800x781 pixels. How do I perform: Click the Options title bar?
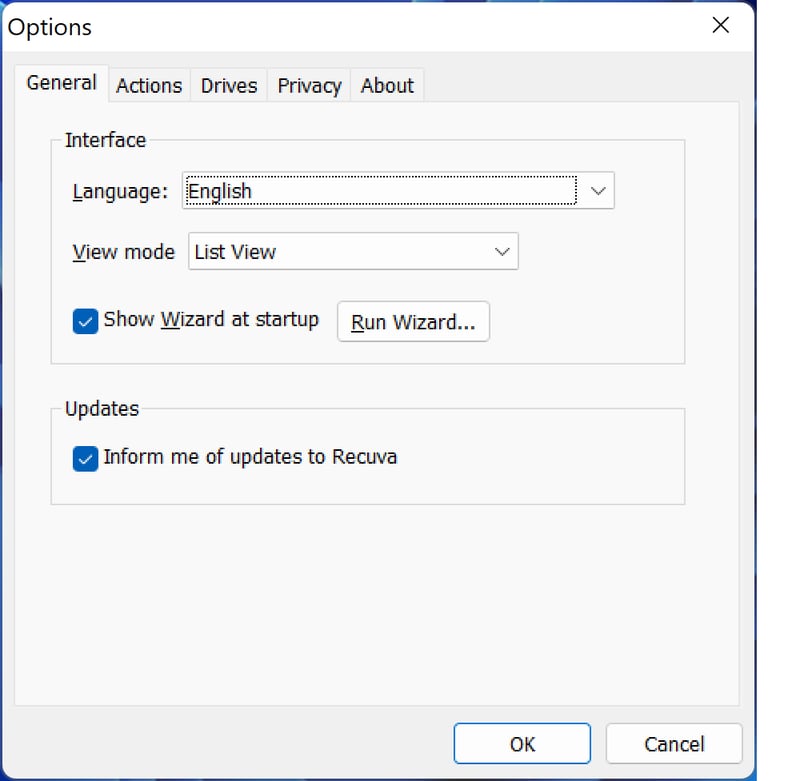tap(350, 27)
